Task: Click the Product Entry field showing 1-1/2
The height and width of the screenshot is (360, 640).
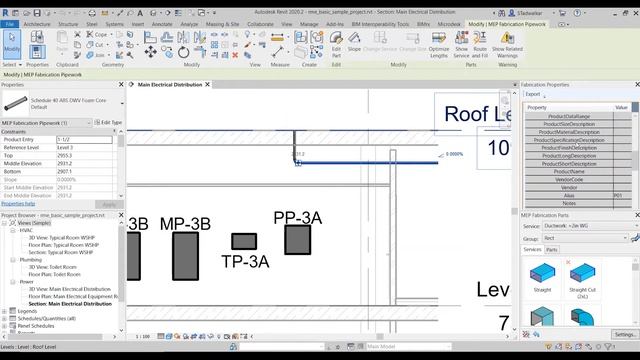Action: coord(84,140)
